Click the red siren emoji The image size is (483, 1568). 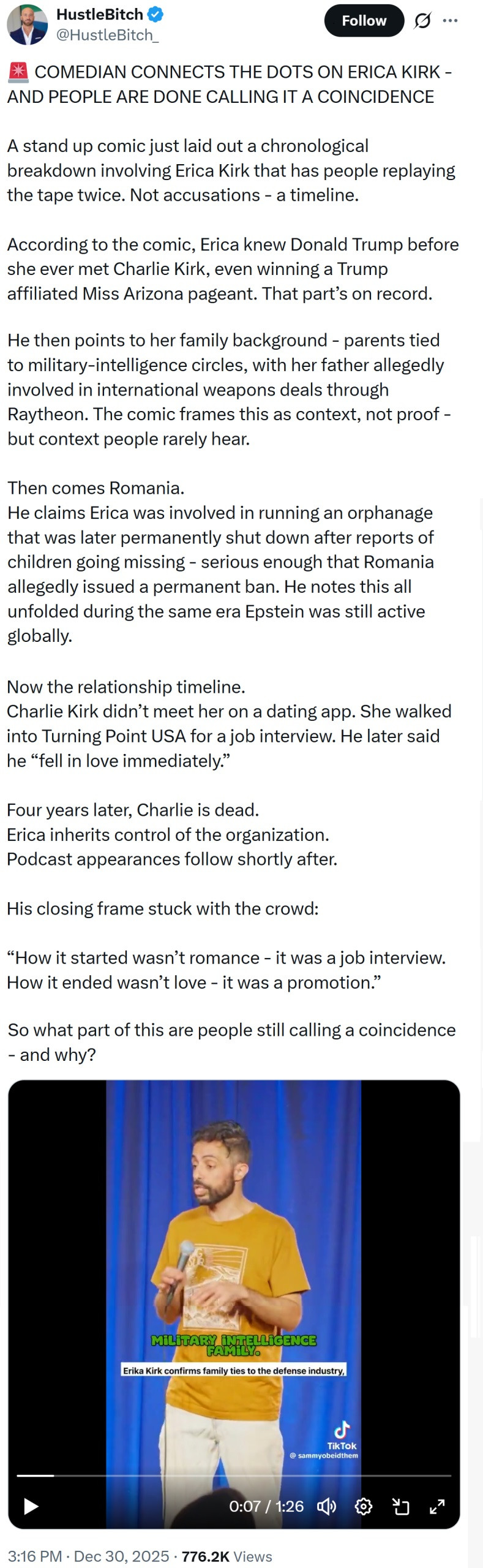pos(18,72)
